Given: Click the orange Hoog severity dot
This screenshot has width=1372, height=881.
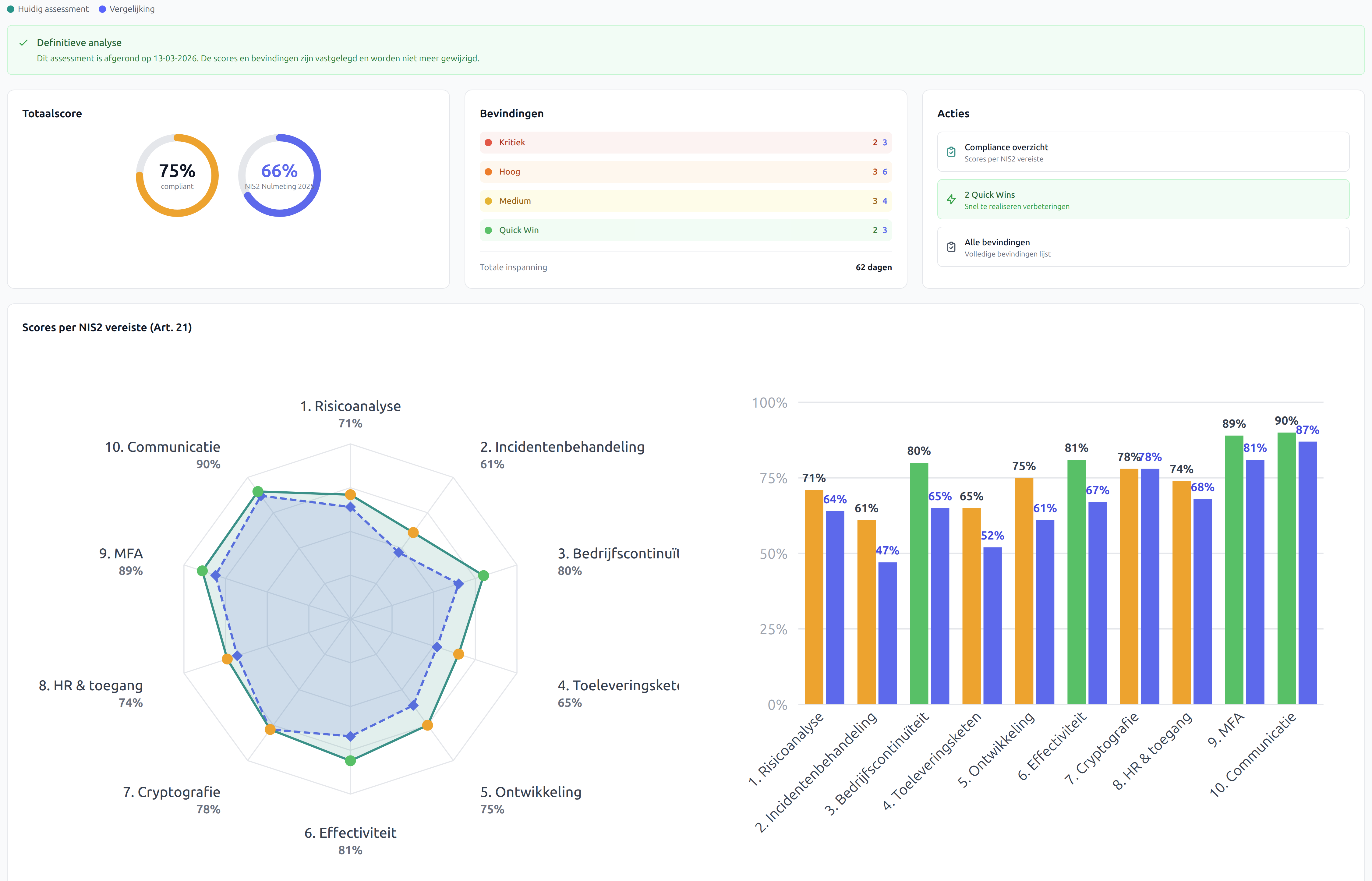Looking at the screenshot, I should click(488, 172).
